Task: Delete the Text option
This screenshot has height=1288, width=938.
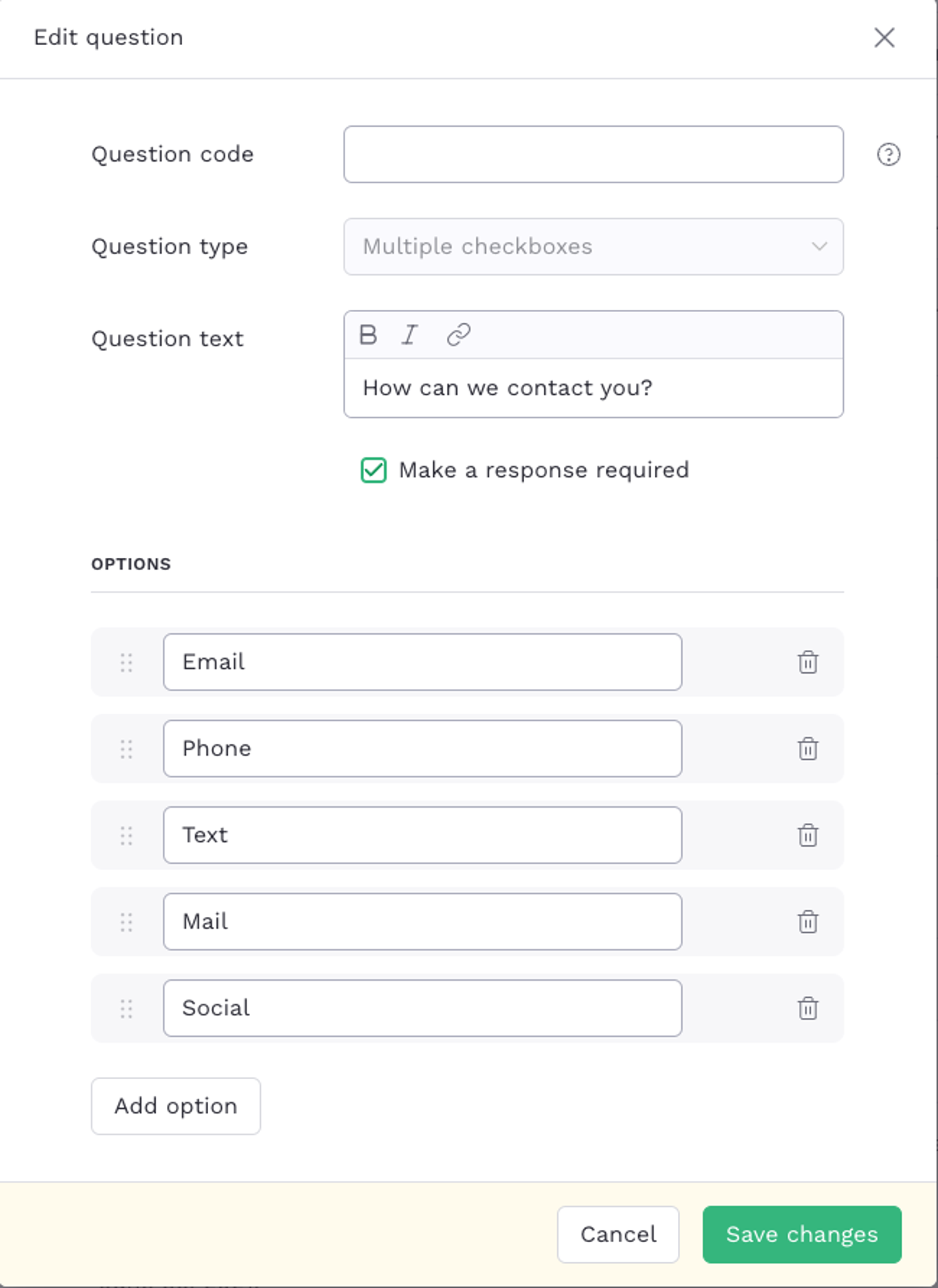Action: tap(808, 835)
